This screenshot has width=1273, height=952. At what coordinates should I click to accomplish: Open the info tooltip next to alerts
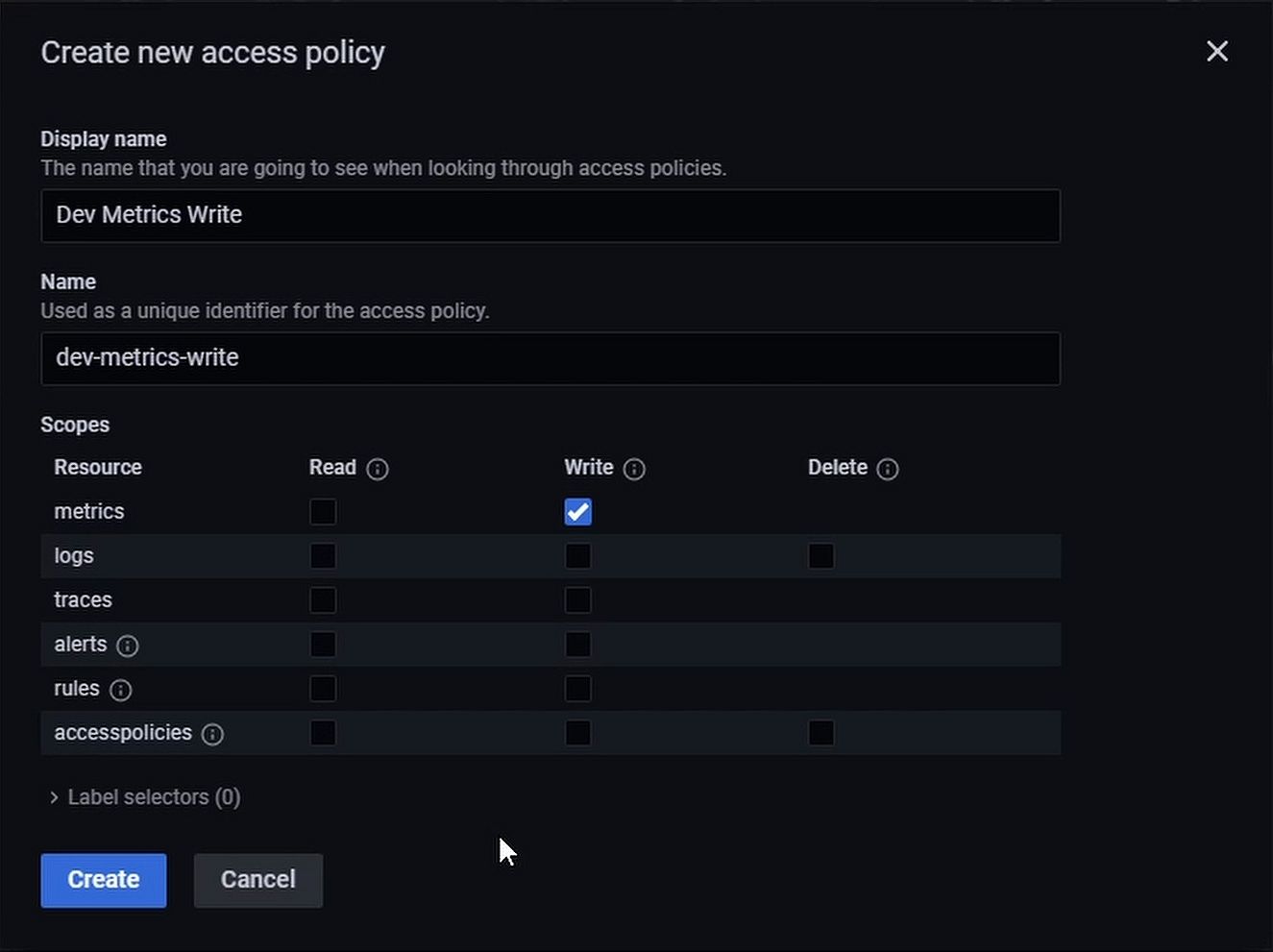pos(128,646)
